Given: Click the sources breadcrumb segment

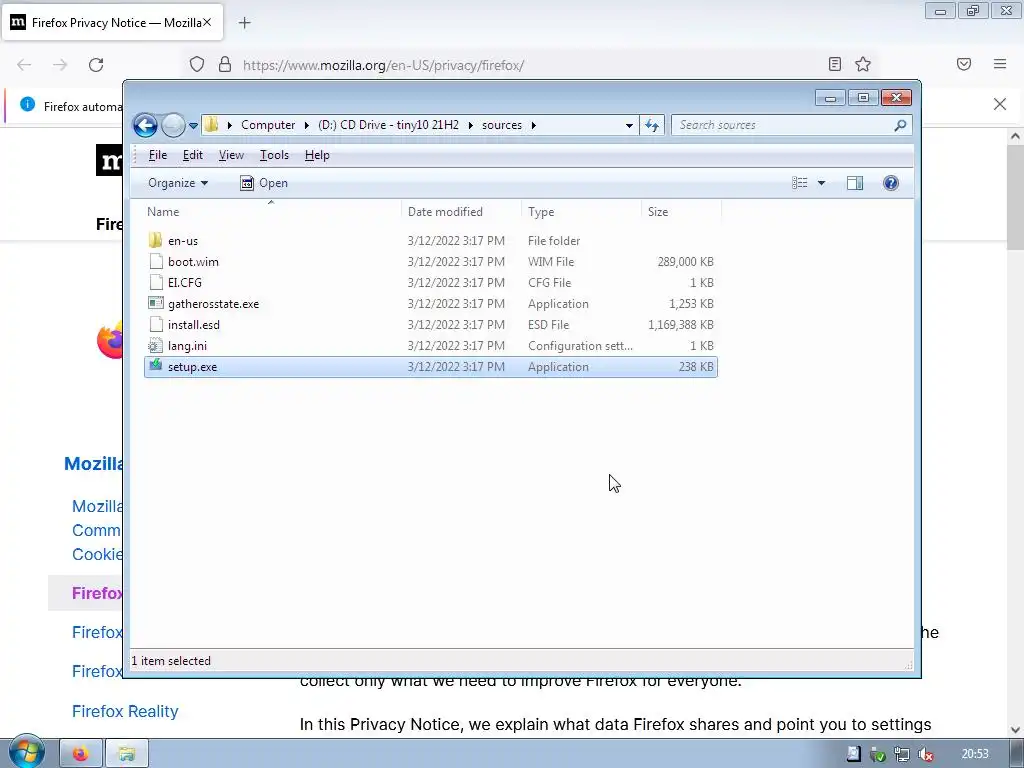Looking at the screenshot, I should tap(502, 125).
